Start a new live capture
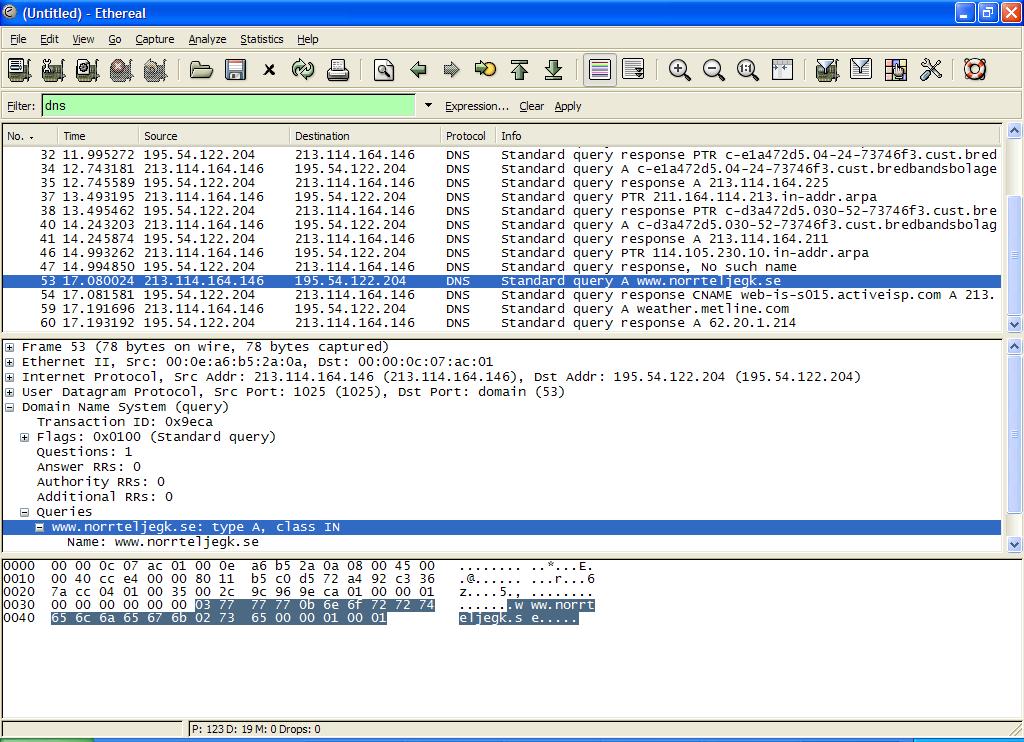1024x742 pixels. 88,69
